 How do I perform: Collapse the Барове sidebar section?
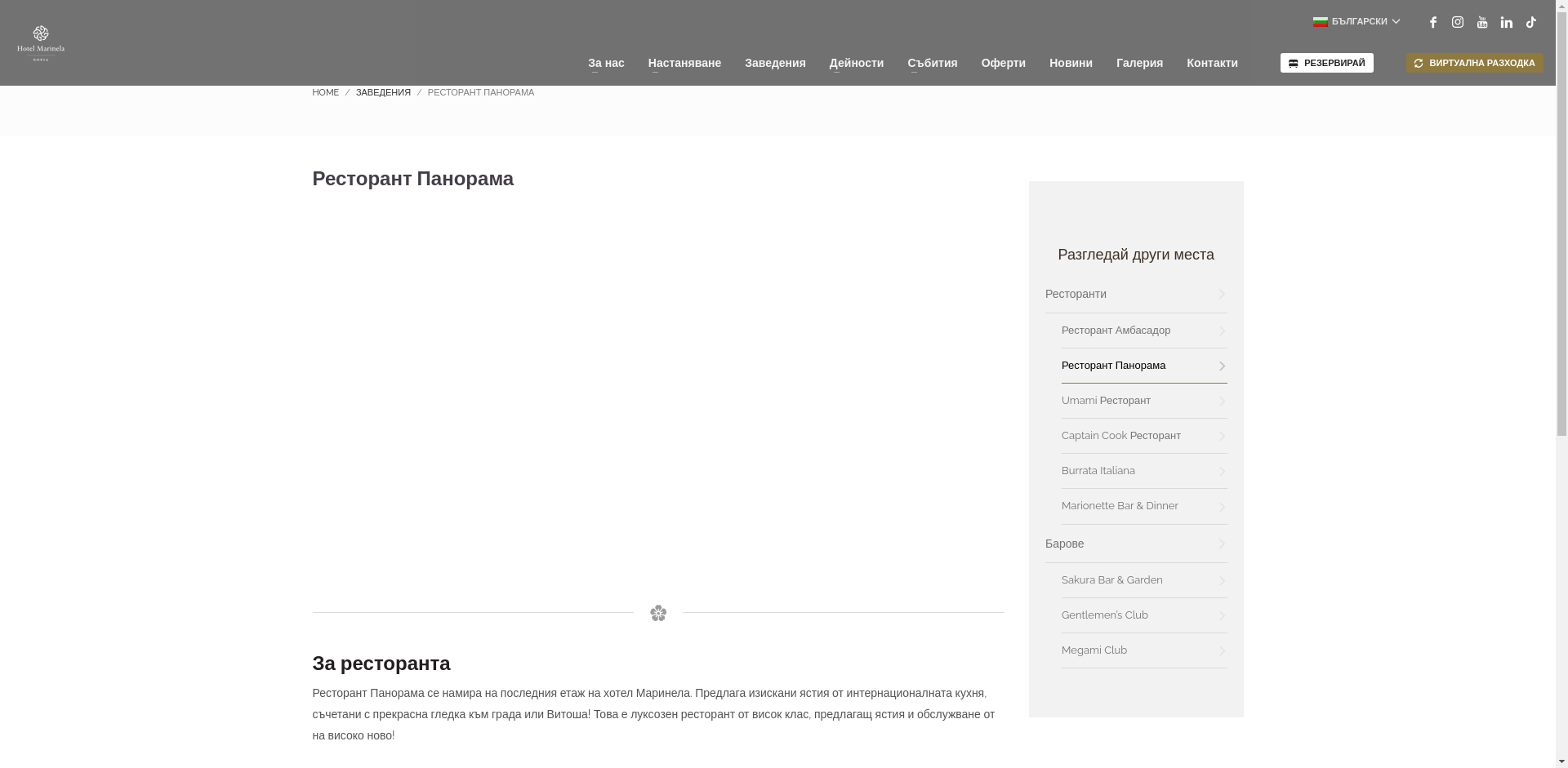tap(1135, 544)
